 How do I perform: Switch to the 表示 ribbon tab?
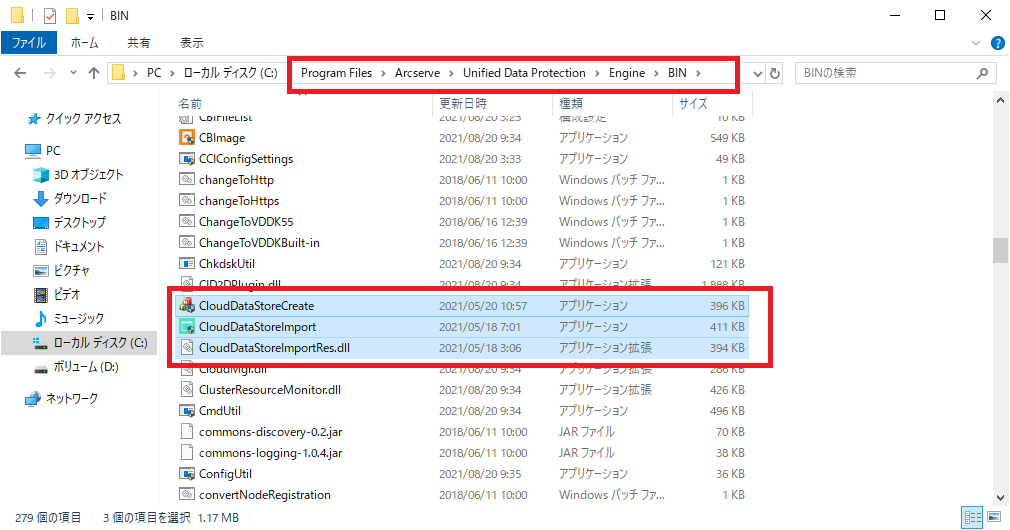[191, 43]
